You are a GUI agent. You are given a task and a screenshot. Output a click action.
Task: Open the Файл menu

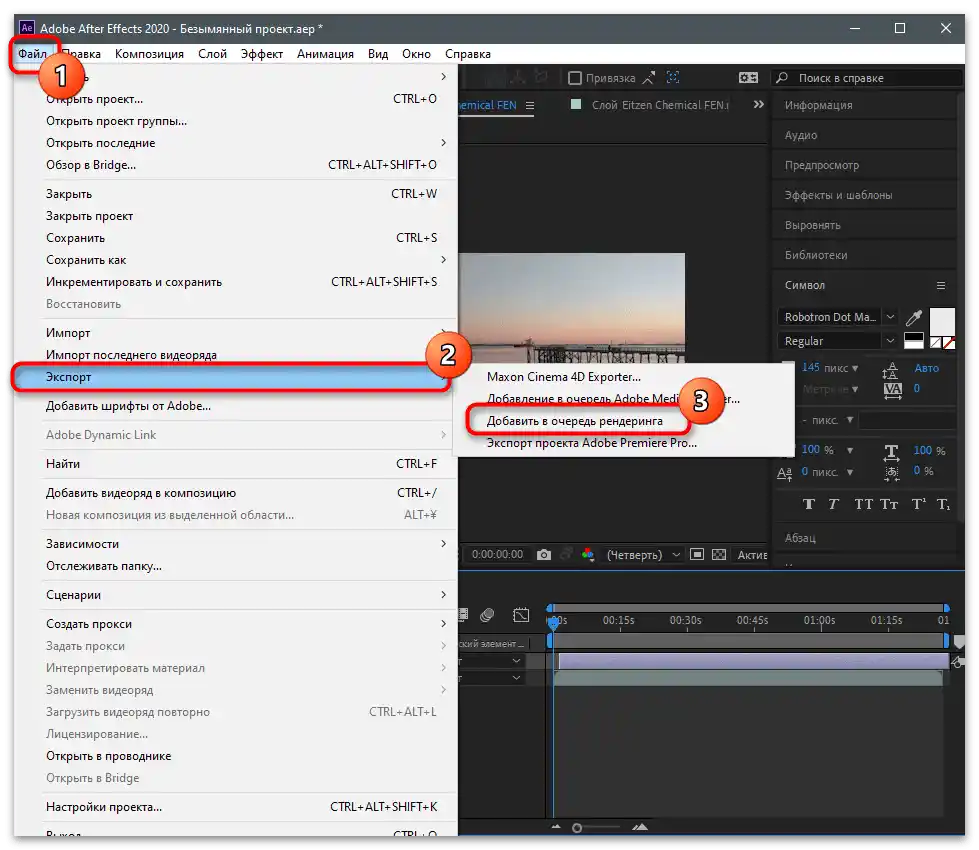(x=32, y=54)
